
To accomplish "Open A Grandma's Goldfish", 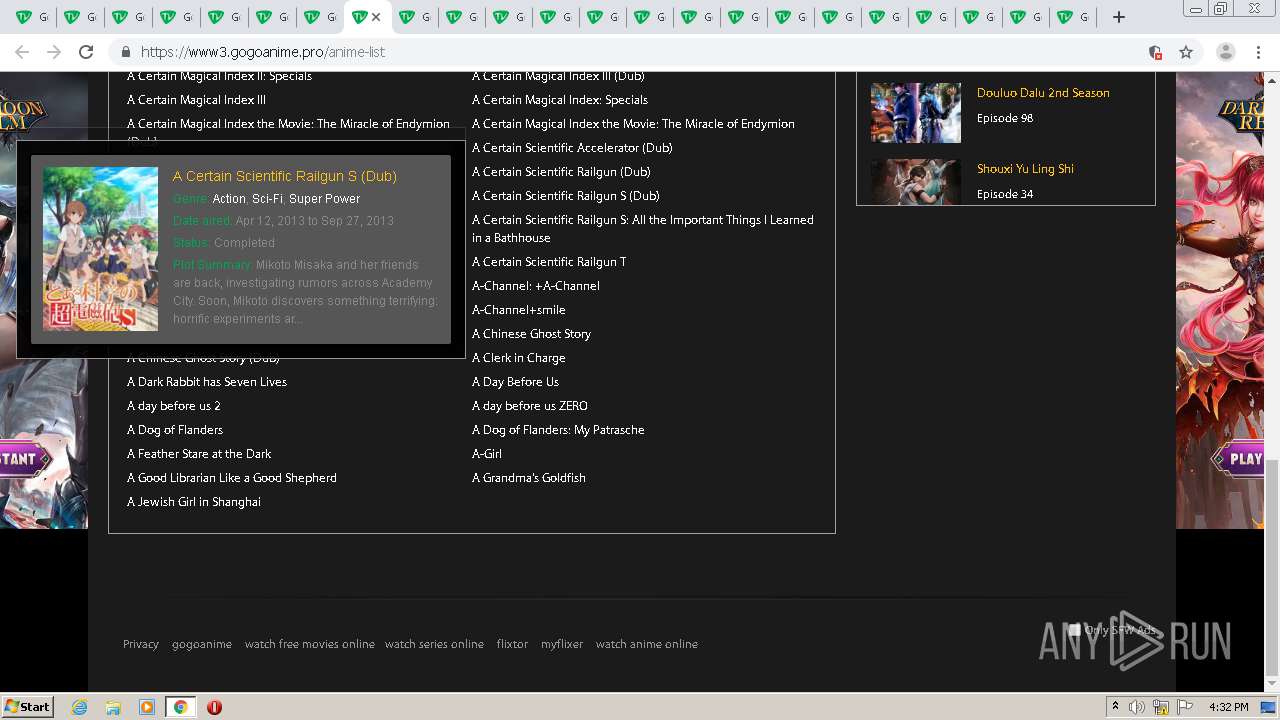I will tap(529, 478).
